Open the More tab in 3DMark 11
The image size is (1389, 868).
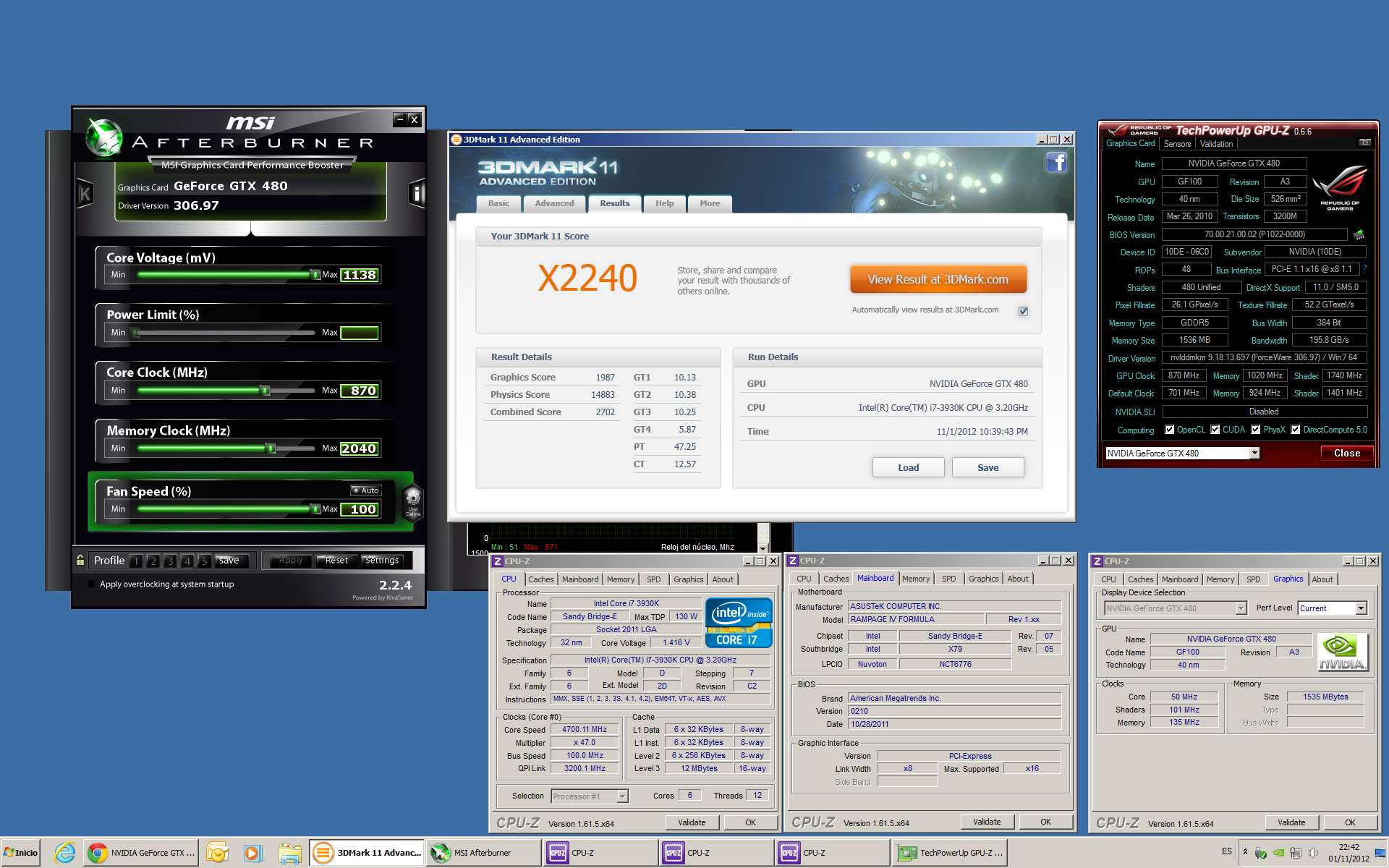point(710,203)
